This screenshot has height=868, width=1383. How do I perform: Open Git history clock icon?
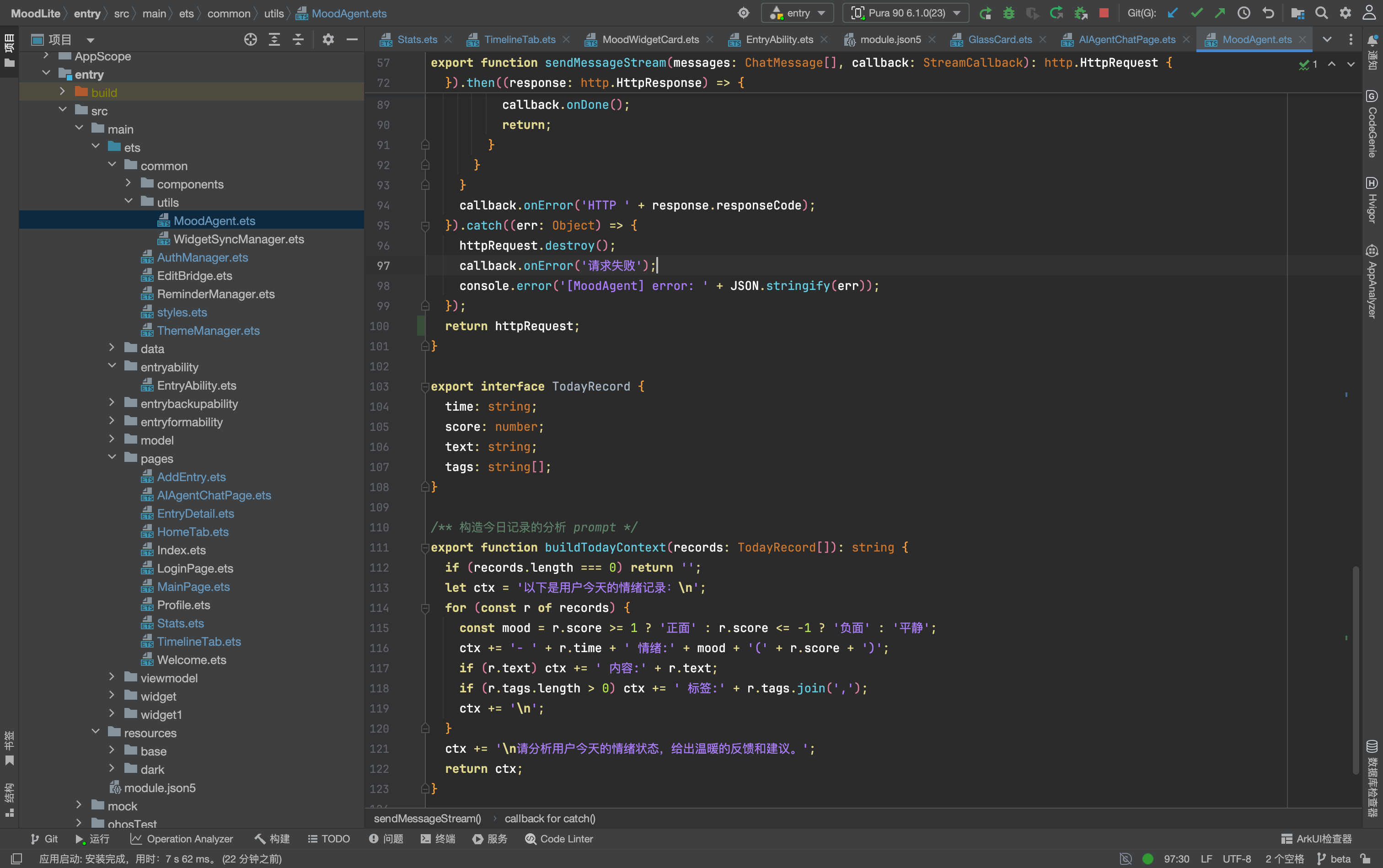[x=1244, y=13]
